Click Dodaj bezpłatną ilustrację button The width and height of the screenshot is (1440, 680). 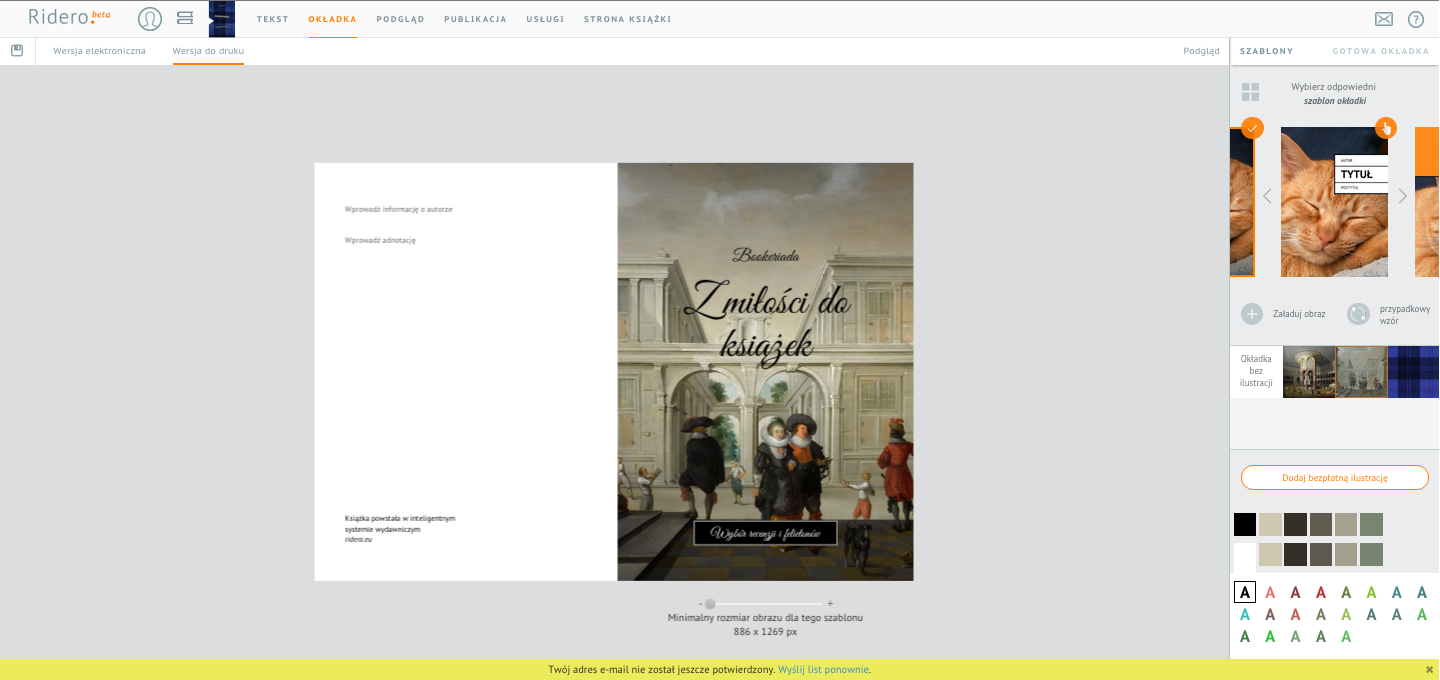(x=1335, y=478)
